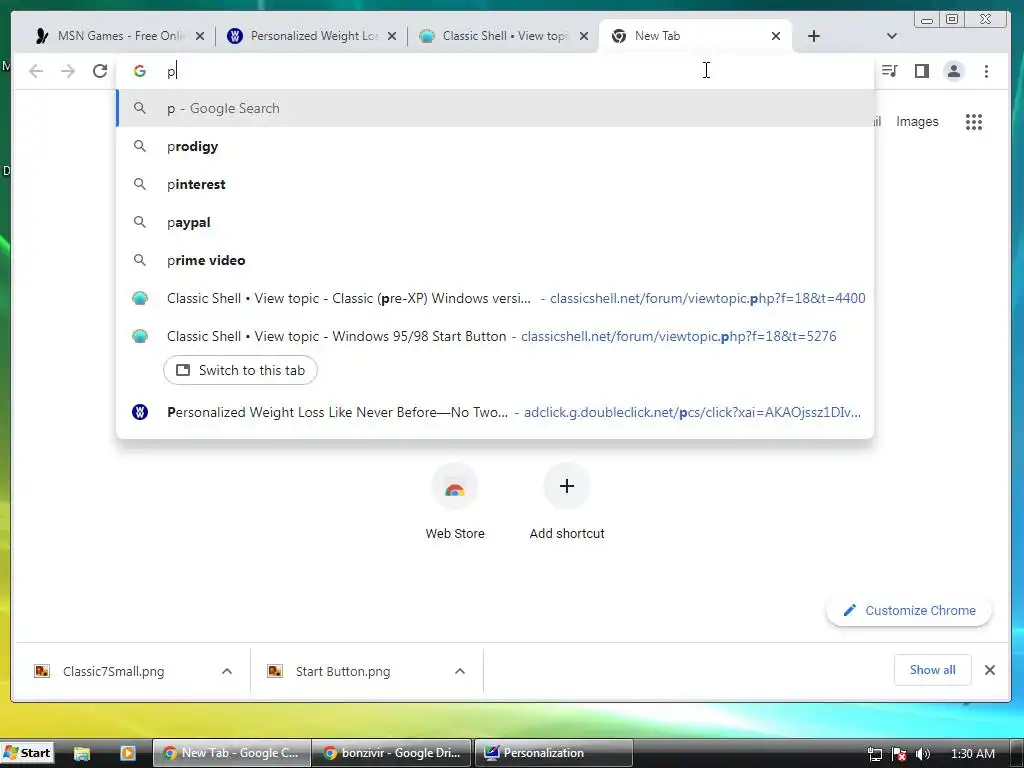Image resolution: width=1024 pixels, height=768 pixels.
Task: Choose the prime video suggestion
Action: point(495,260)
